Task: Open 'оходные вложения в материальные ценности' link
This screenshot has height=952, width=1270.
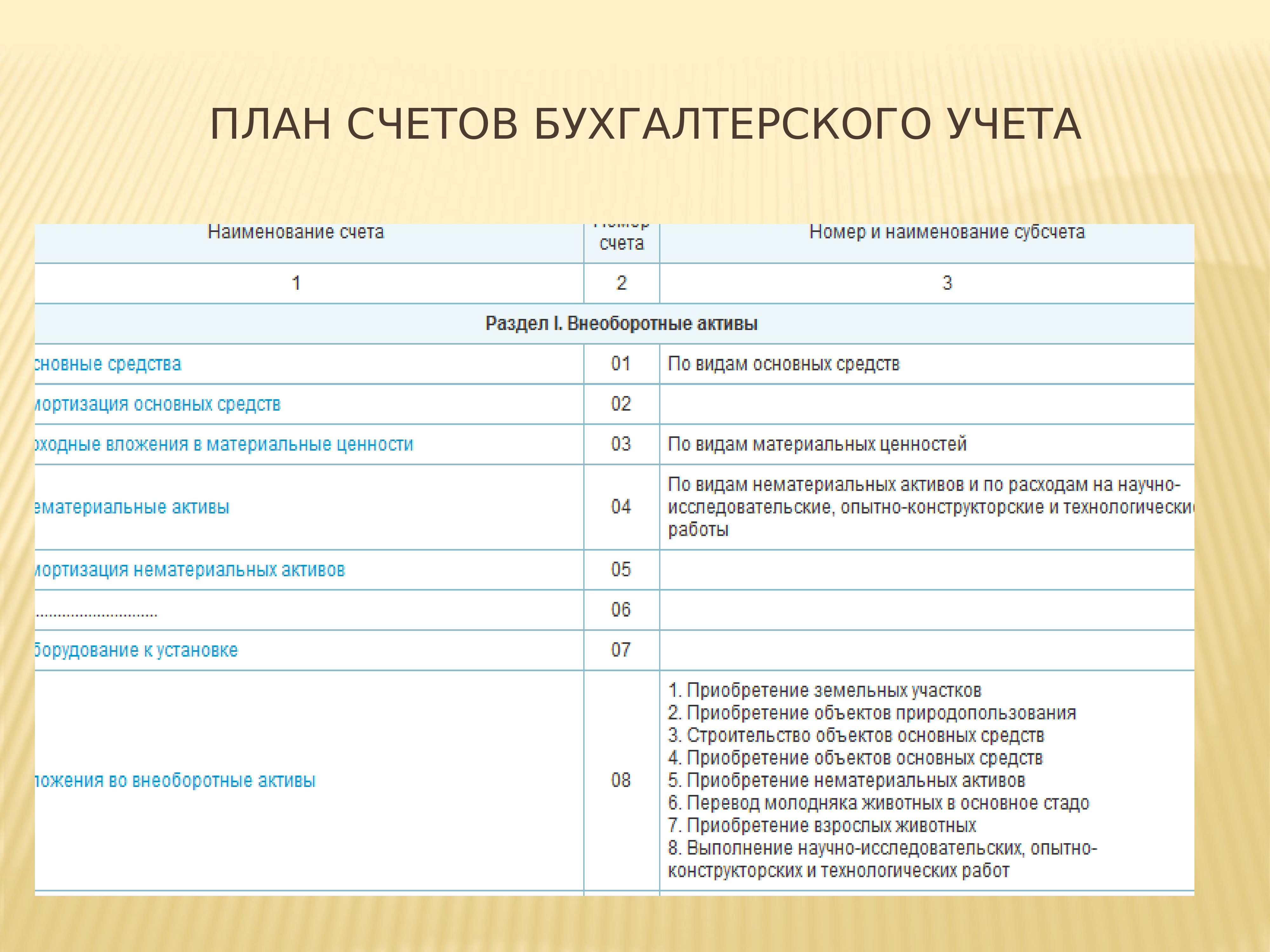Action: [224, 444]
